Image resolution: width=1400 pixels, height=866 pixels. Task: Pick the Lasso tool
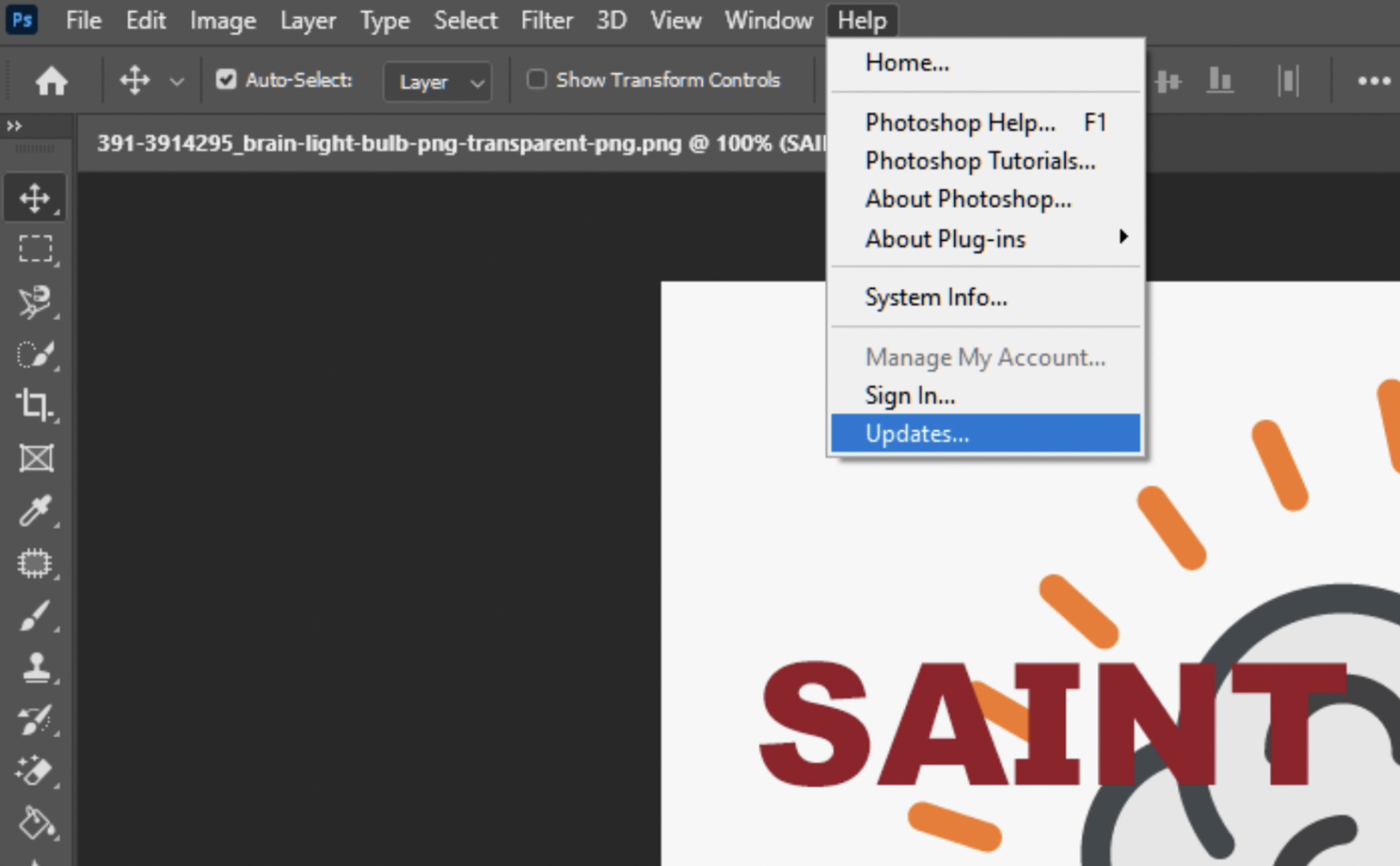[35, 302]
